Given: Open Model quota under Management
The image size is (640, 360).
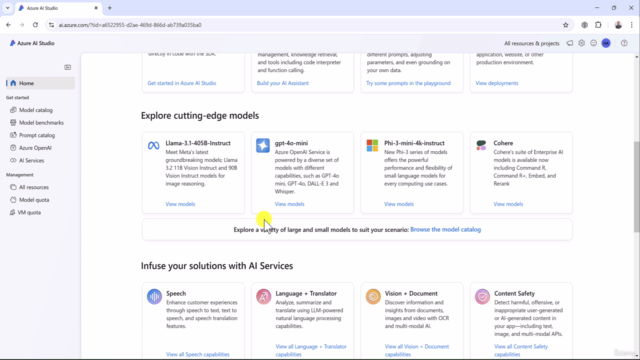Looking at the screenshot, I should click(34, 200).
